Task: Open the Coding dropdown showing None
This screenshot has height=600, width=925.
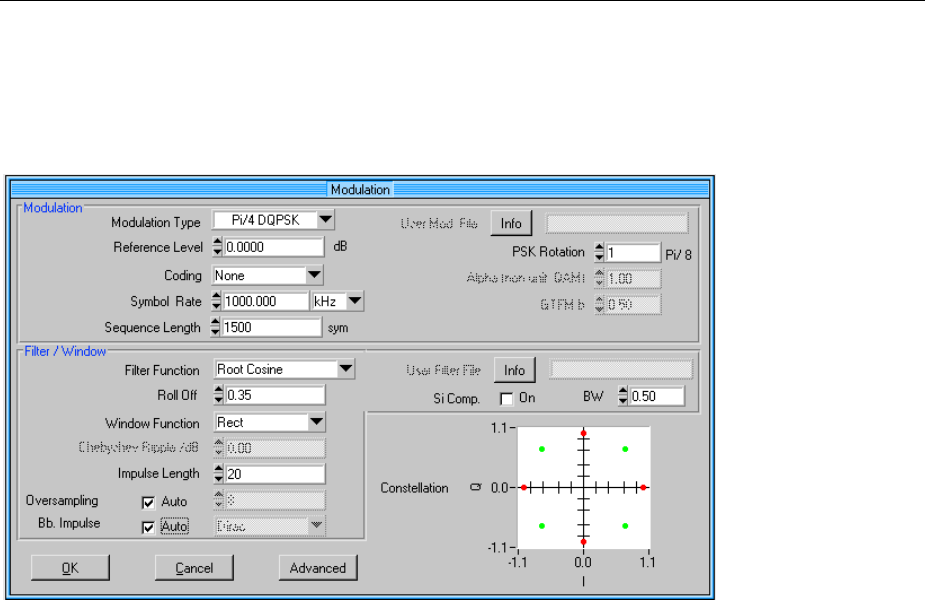Action: click(x=268, y=275)
